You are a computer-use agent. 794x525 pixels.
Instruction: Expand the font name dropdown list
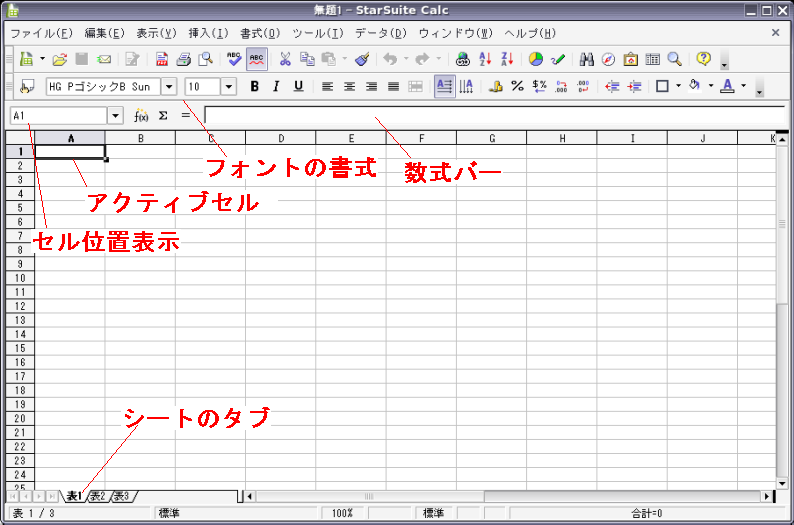coord(169,87)
